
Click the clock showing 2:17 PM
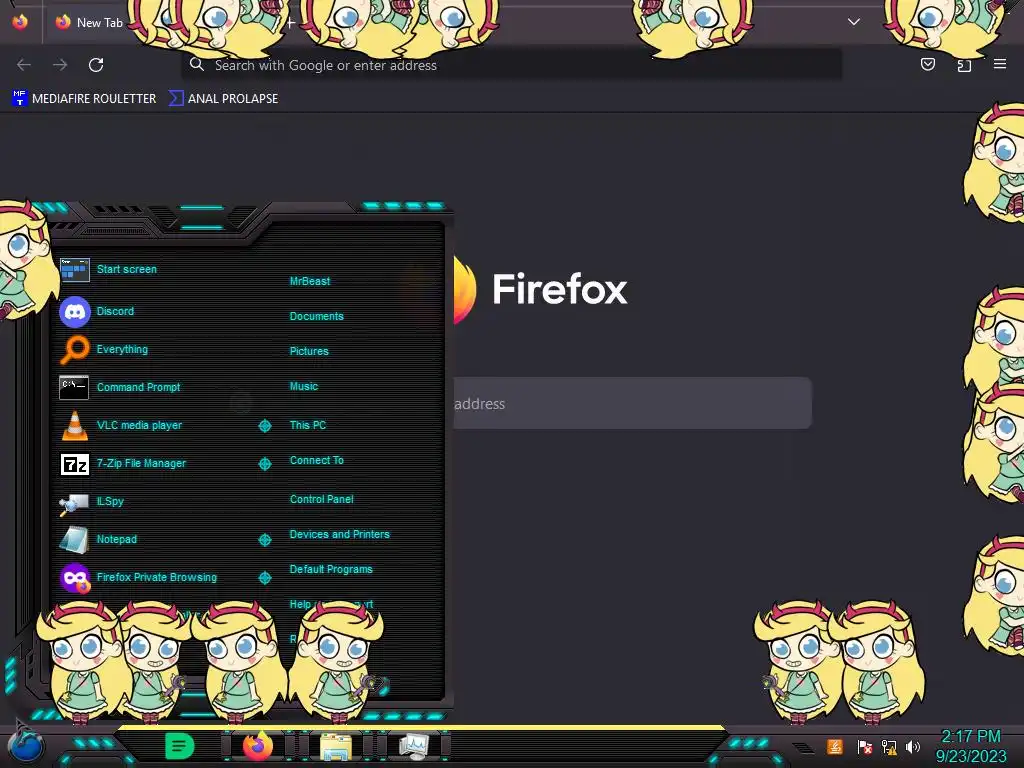[970, 746]
